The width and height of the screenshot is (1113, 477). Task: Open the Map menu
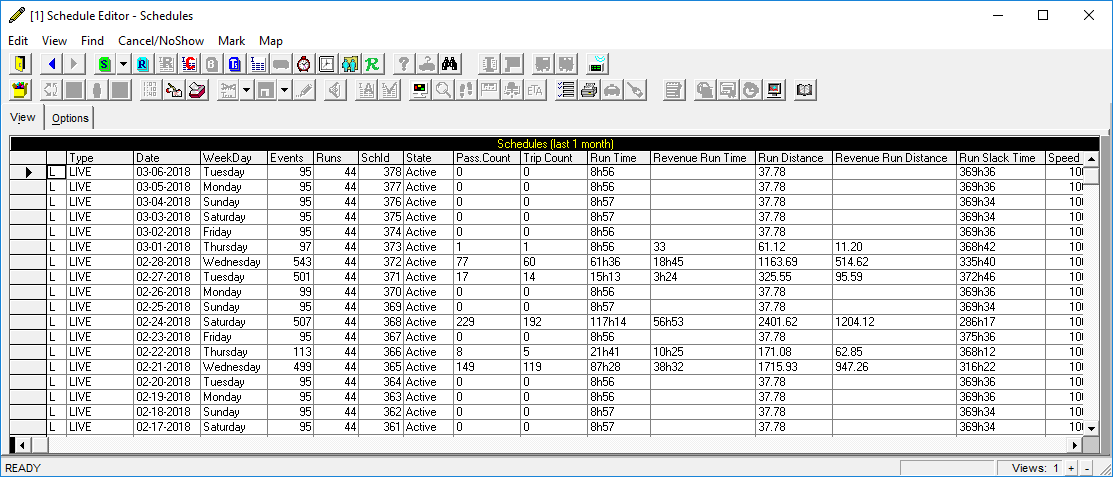(x=270, y=41)
